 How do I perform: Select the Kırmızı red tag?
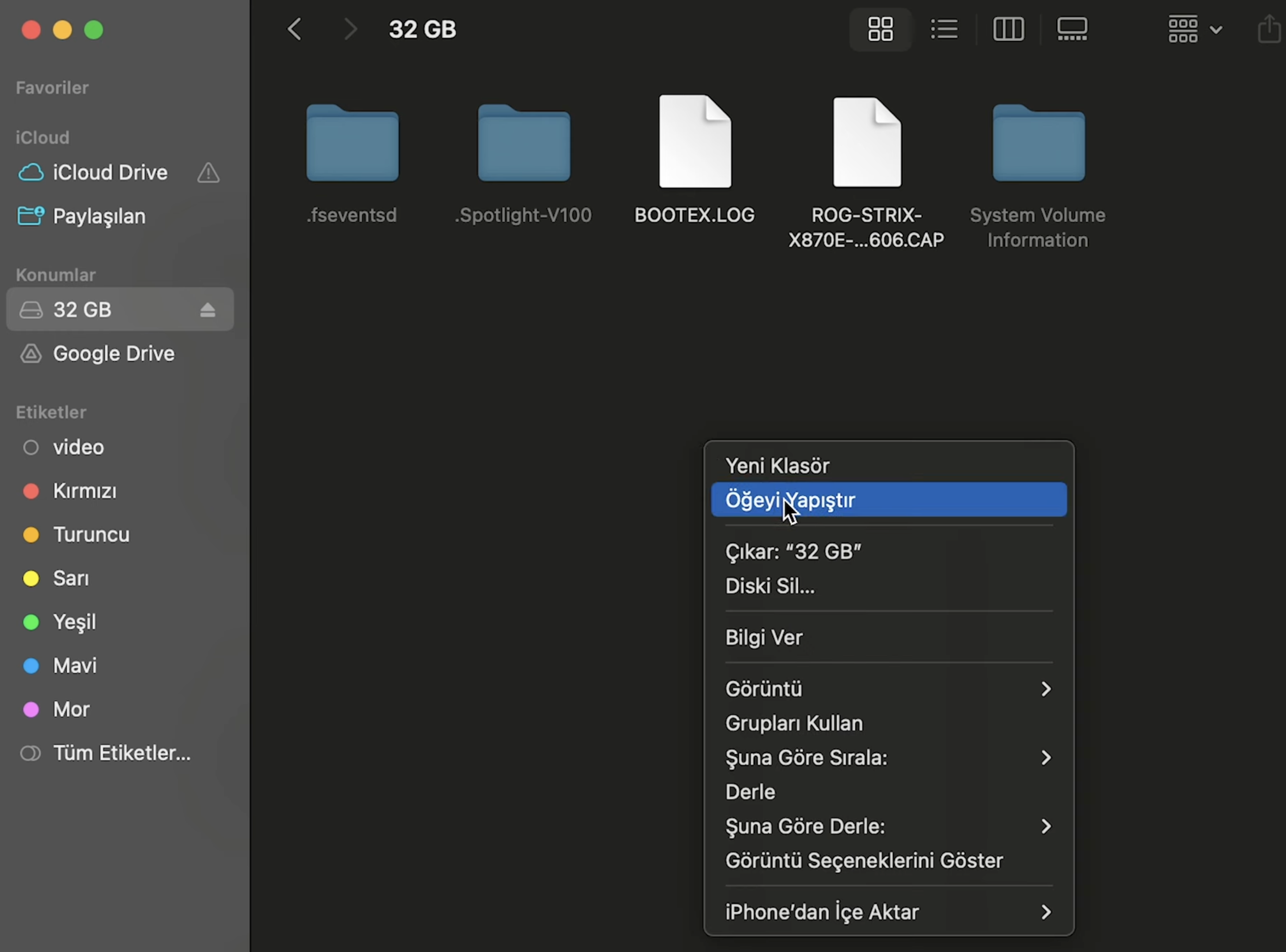tap(84, 491)
